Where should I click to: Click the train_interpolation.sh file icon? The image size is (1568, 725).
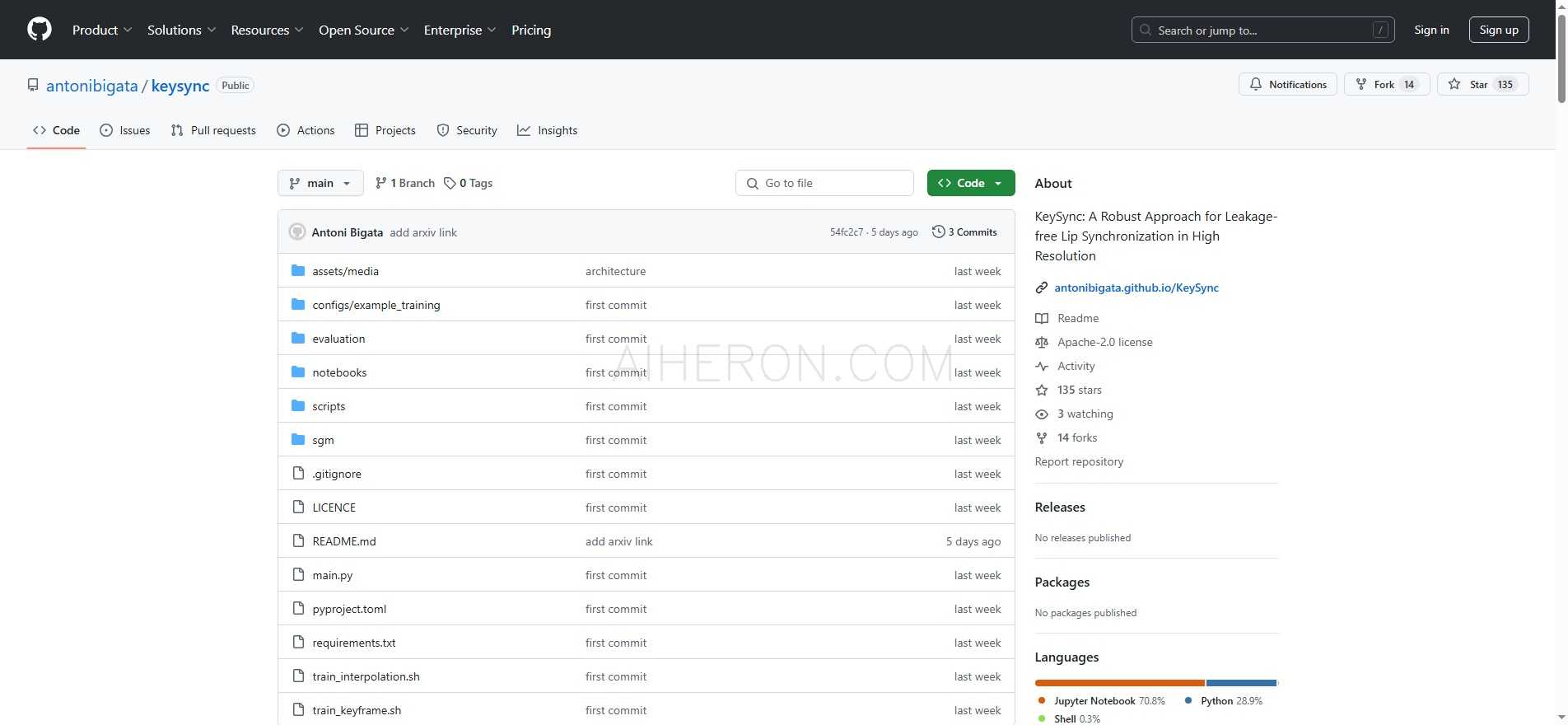click(x=298, y=676)
